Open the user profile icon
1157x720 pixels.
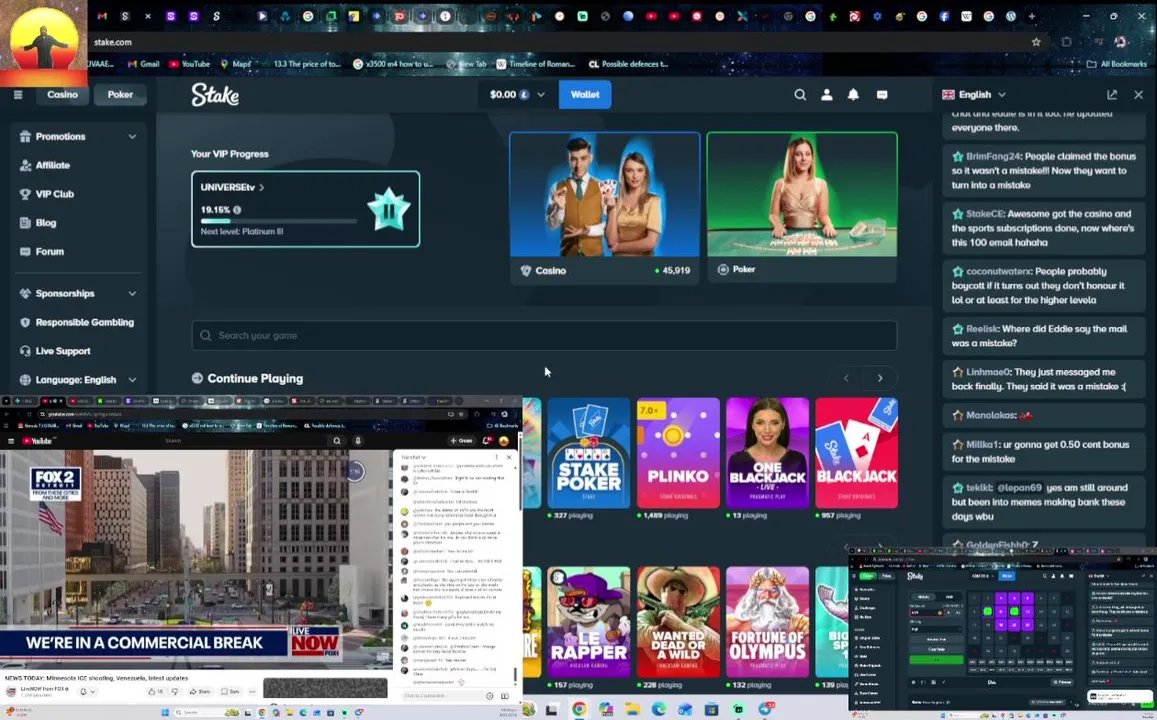point(826,94)
